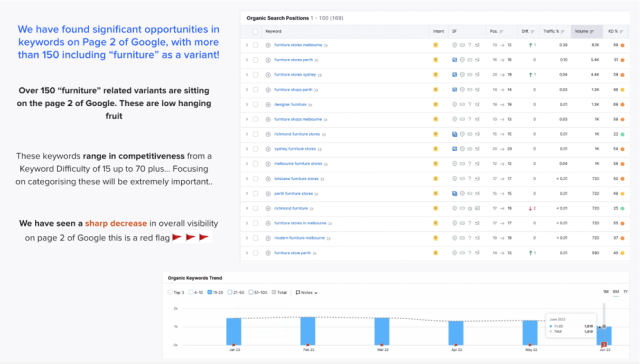
Task: Click the image SERP feature icon for furniture stores perth
Action: pyautogui.click(x=454, y=60)
